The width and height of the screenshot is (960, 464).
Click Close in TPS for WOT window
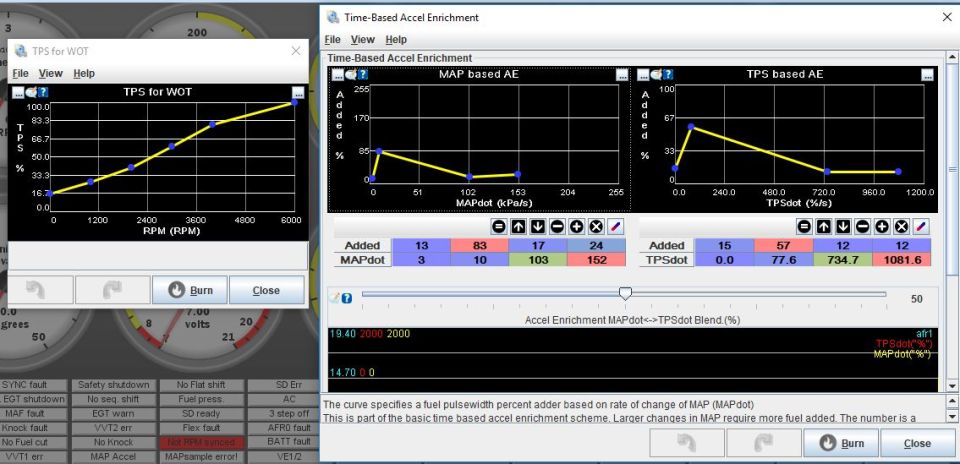point(266,290)
